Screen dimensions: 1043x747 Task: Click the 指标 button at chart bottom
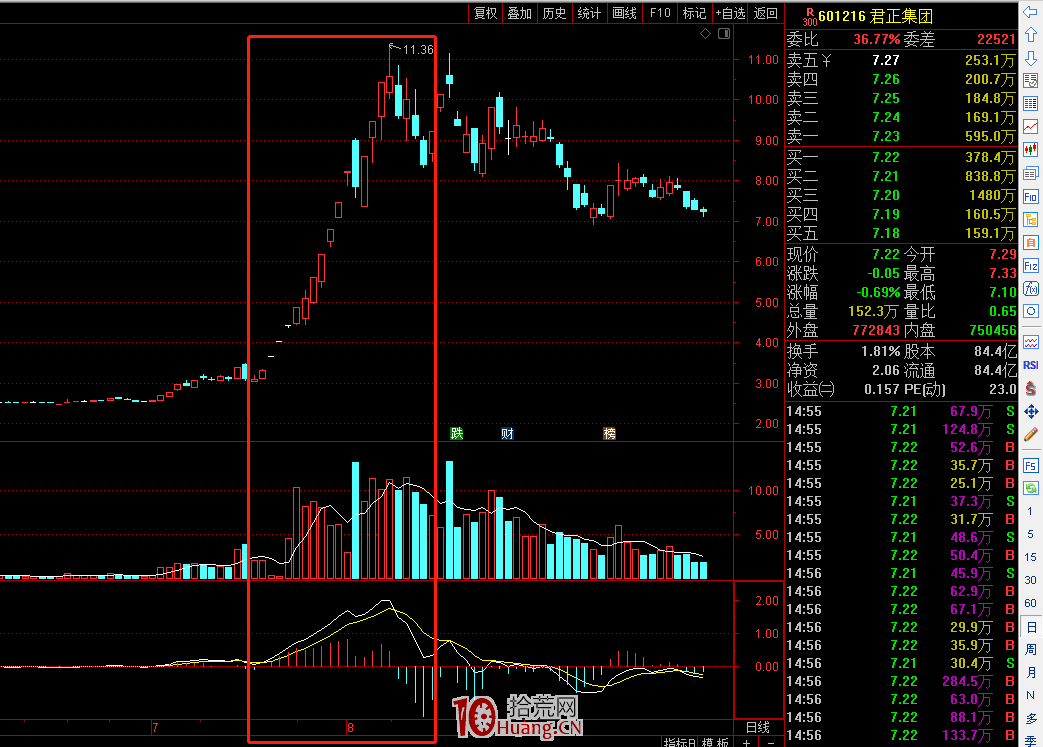680,742
